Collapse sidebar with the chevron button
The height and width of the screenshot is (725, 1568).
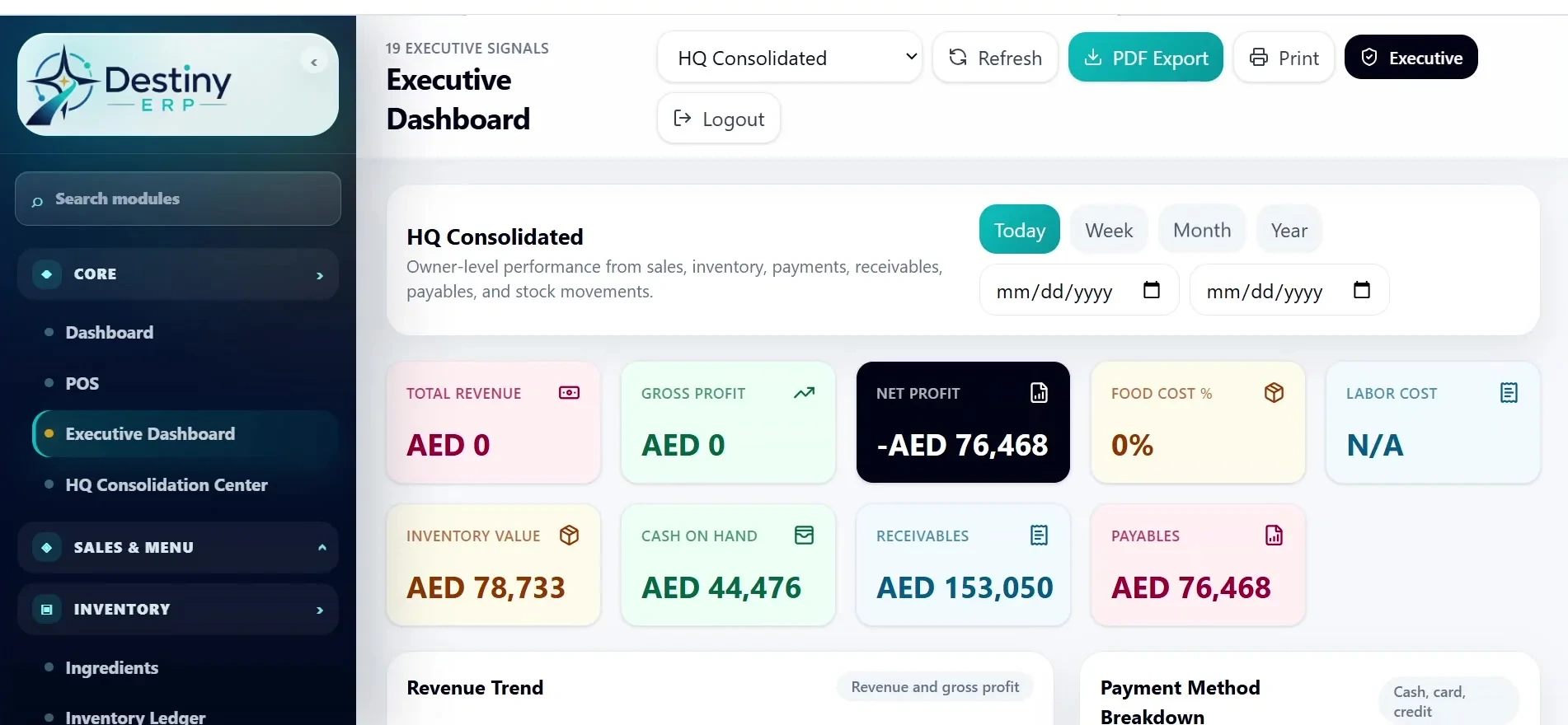click(x=314, y=62)
